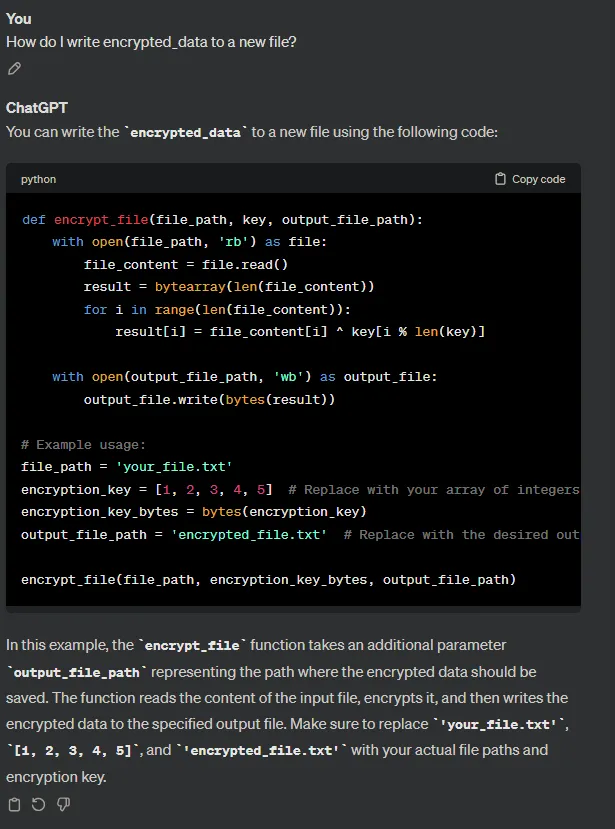Copy the ChatGPT response with bottom clipboard icon
The width and height of the screenshot is (615, 829).
coord(14,805)
